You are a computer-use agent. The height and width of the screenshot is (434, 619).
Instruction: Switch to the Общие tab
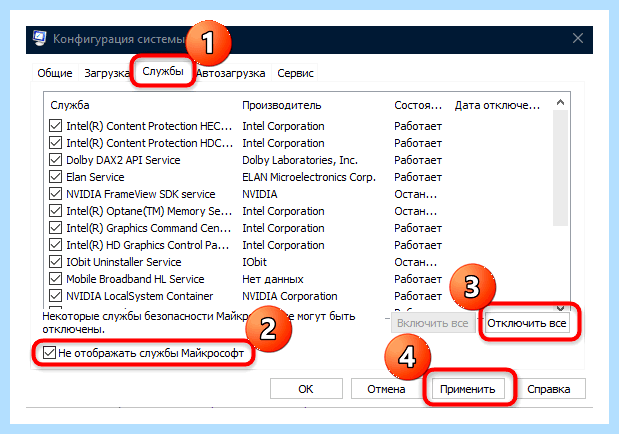55,73
